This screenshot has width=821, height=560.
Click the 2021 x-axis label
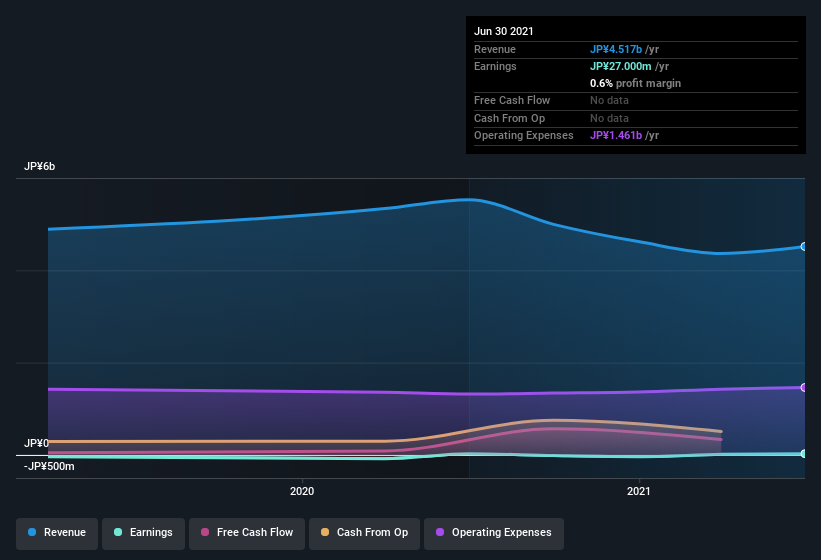tap(639, 491)
